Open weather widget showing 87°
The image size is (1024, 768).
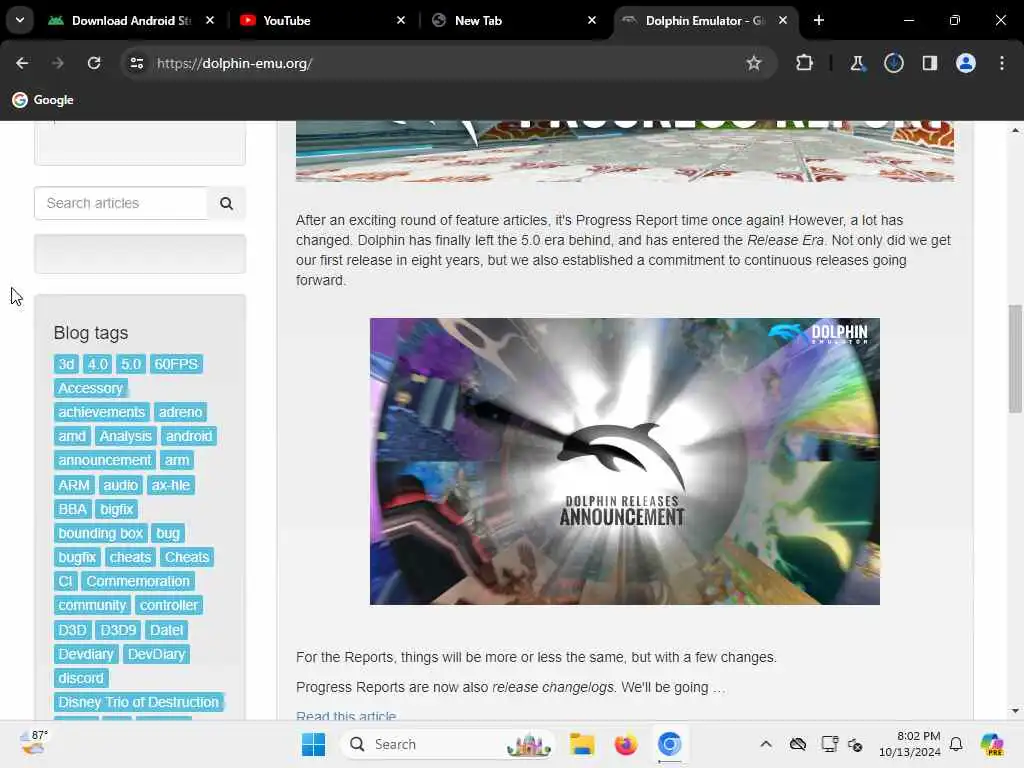34,744
